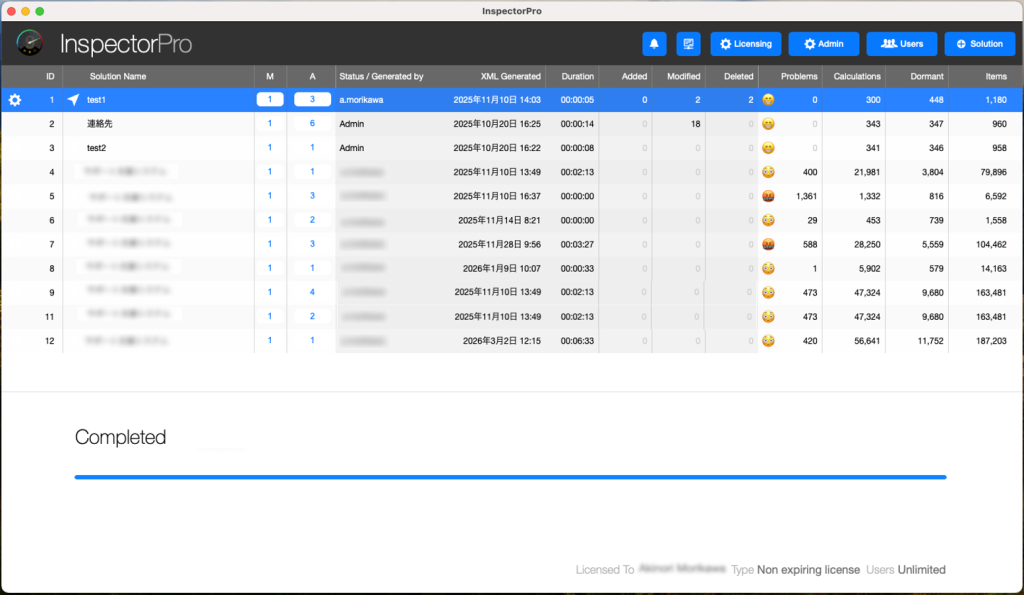Image resolution: width=1024 pixels, height=595 pixels.
Task: Click the M count 1 on test1 row
Action: (x=269, y=100)
